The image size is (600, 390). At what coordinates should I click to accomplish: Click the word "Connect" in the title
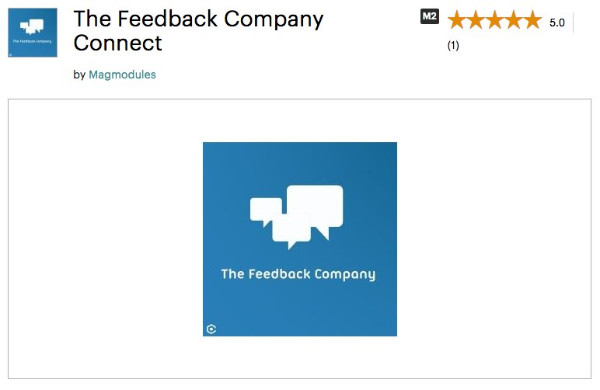click(x=118, y=42)
